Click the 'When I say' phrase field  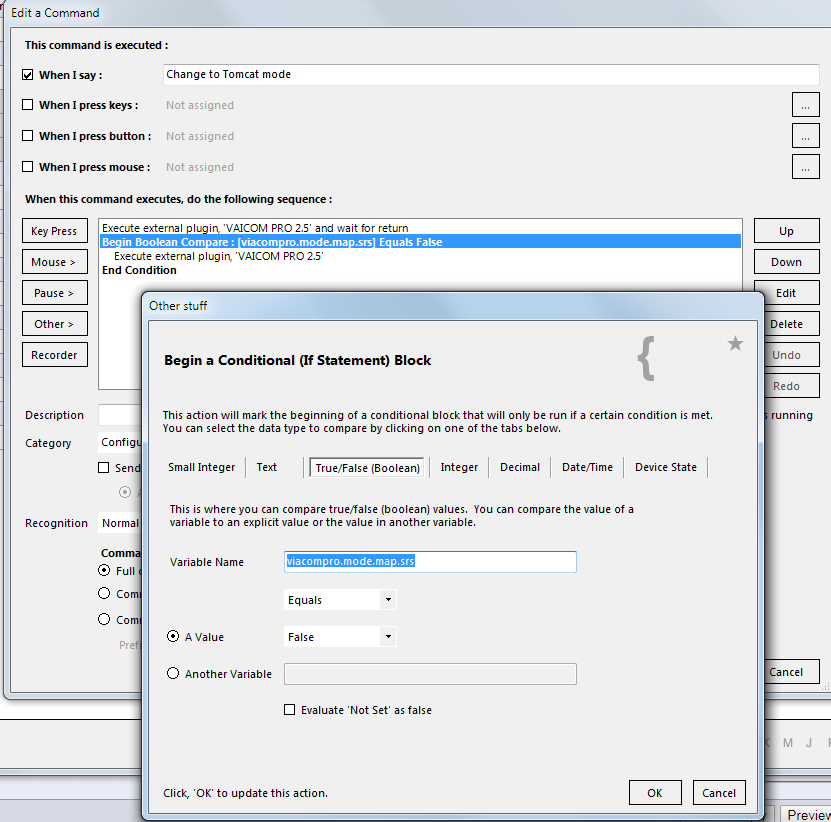coord(491,74)
